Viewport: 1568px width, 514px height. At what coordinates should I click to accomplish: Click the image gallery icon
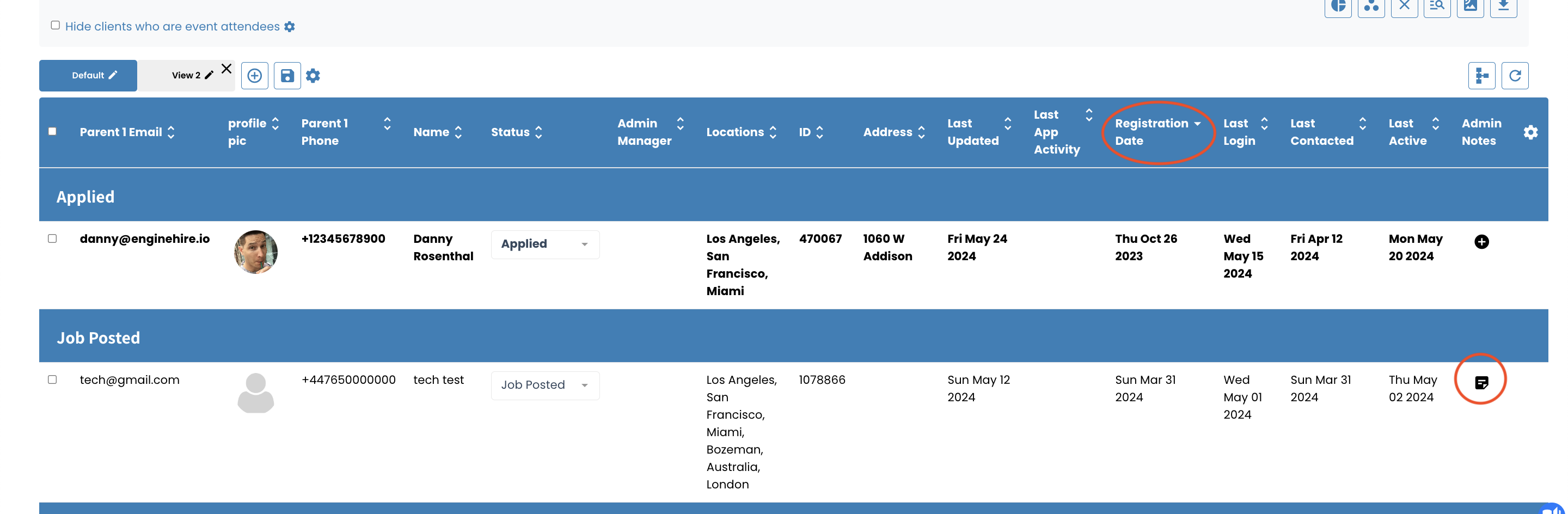tap(1470, 7)
